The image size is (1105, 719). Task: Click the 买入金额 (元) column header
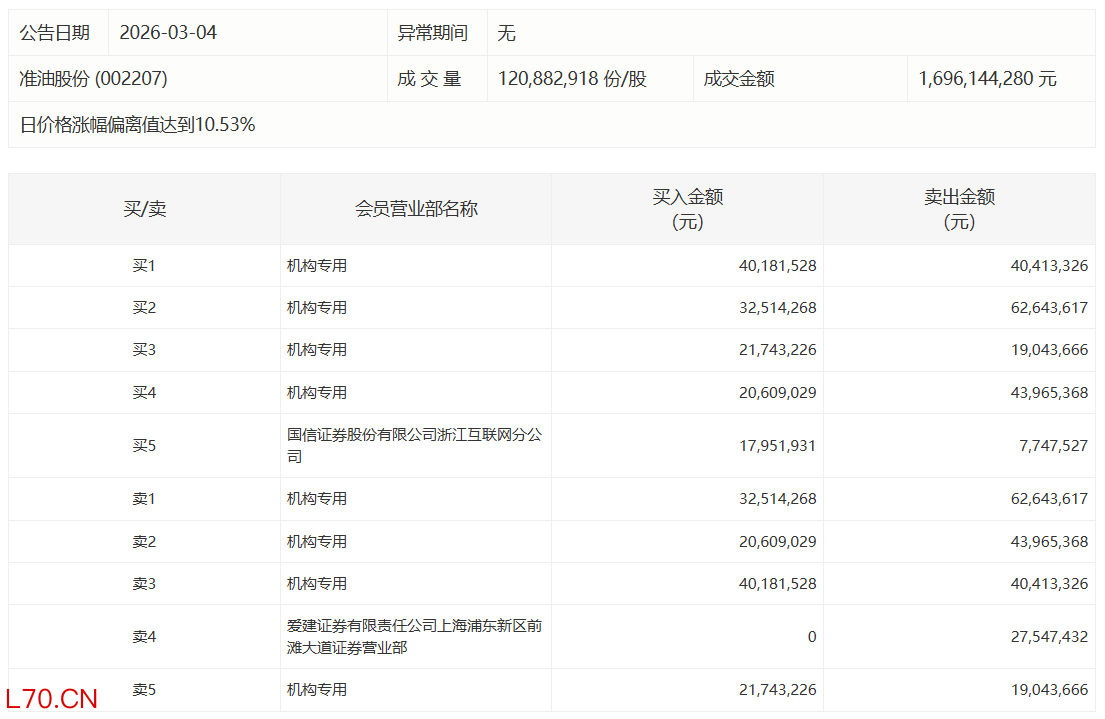point(687,209)
